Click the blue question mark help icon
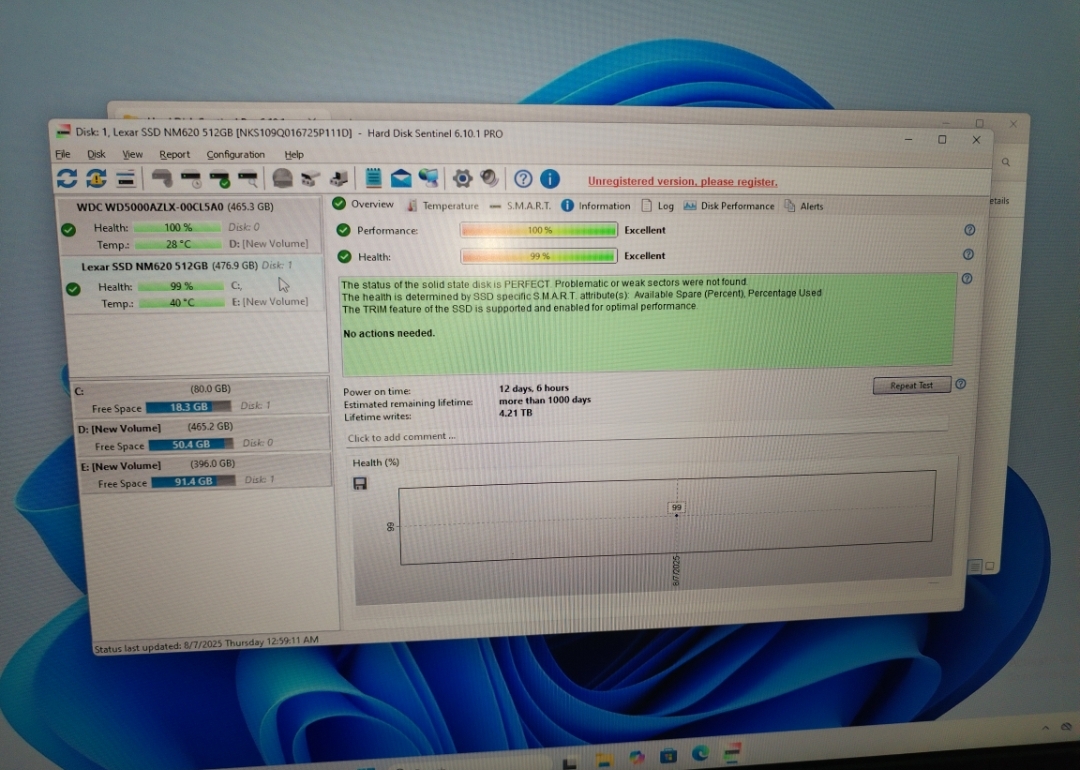The width and height of the screenshot is (1080, 770). pos(523,179)
